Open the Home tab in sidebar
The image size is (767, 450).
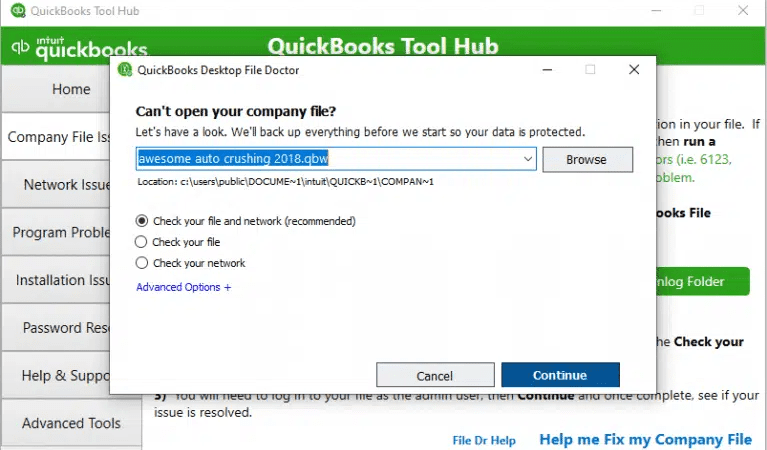70,89
